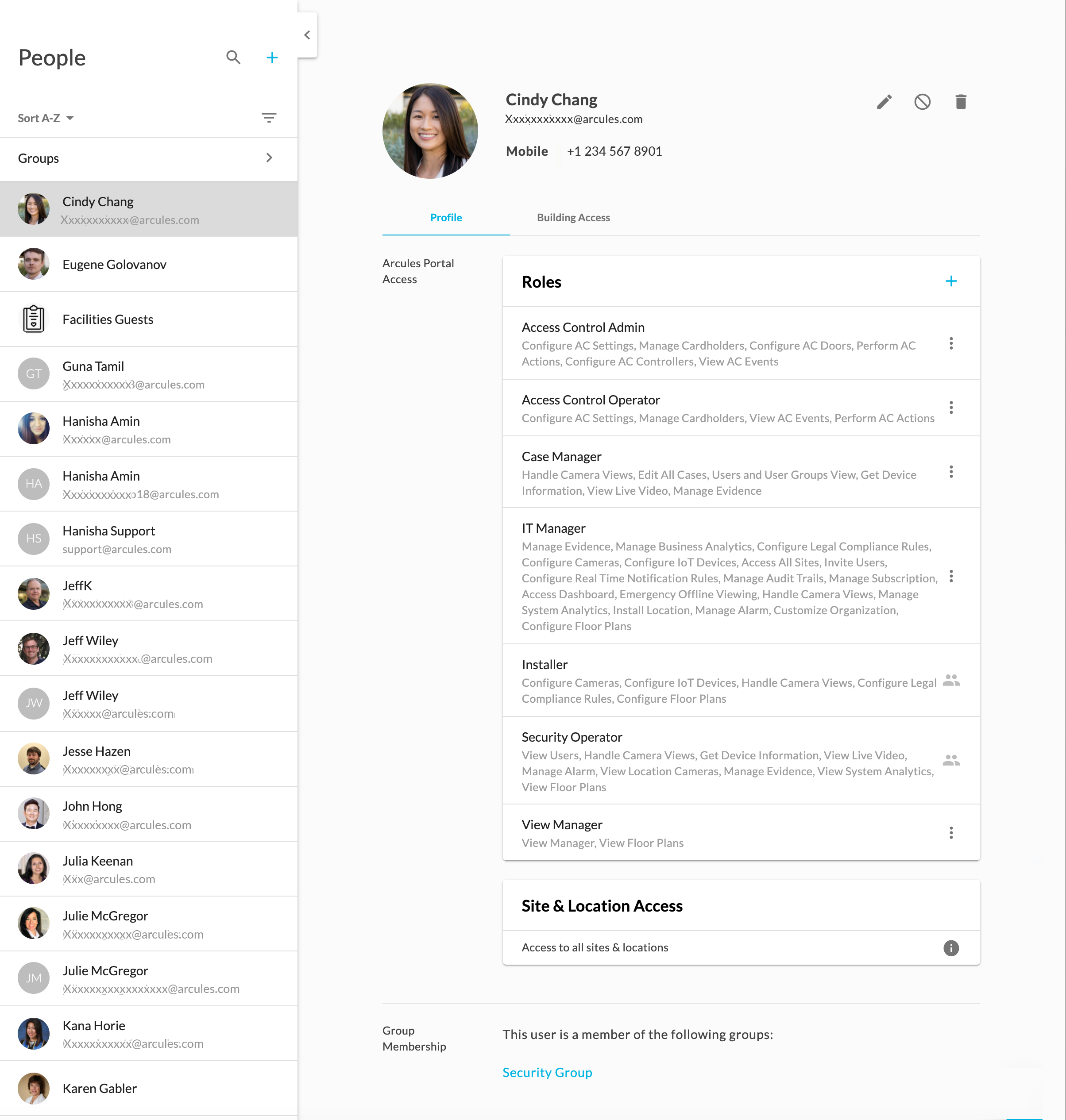The width and height of the screenshot is (1066, 1120).
Task: Add a role with the plus icon
Action: pyautogui.click(x=950, y=281)
